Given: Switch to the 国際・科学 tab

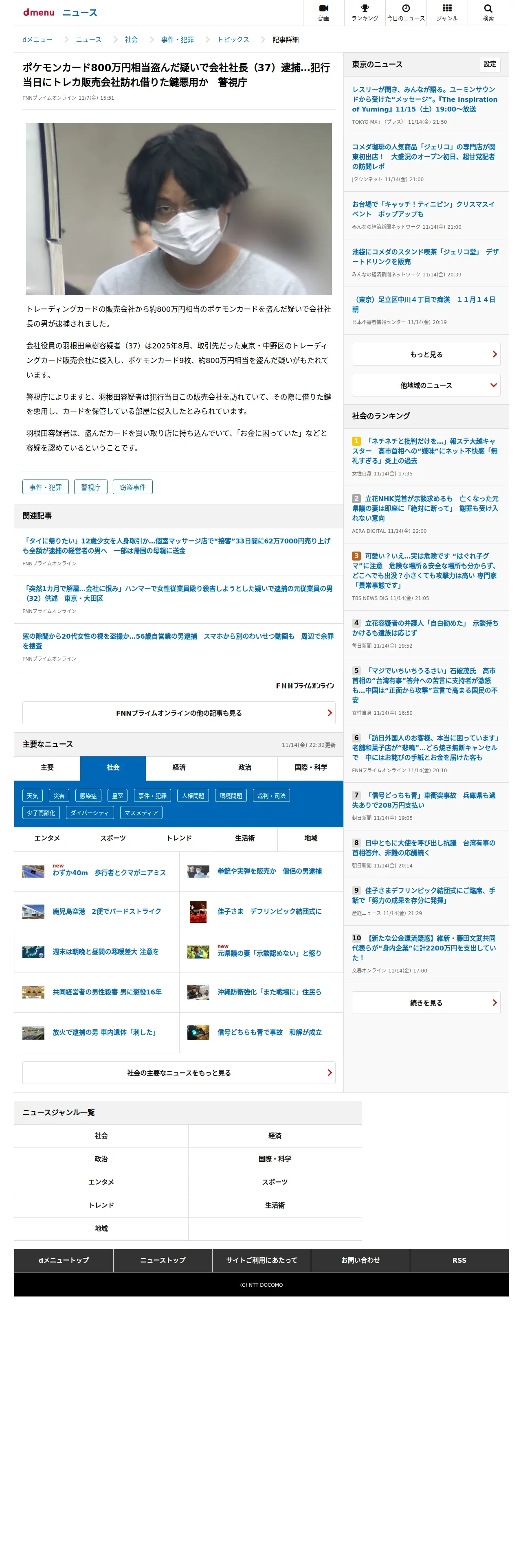Looking at the screenshot, I should [x=310, y=768].
